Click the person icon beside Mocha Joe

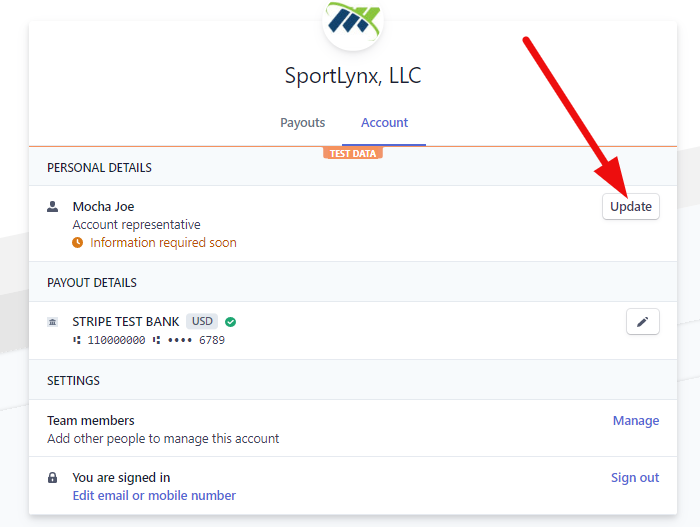(53, 207)
